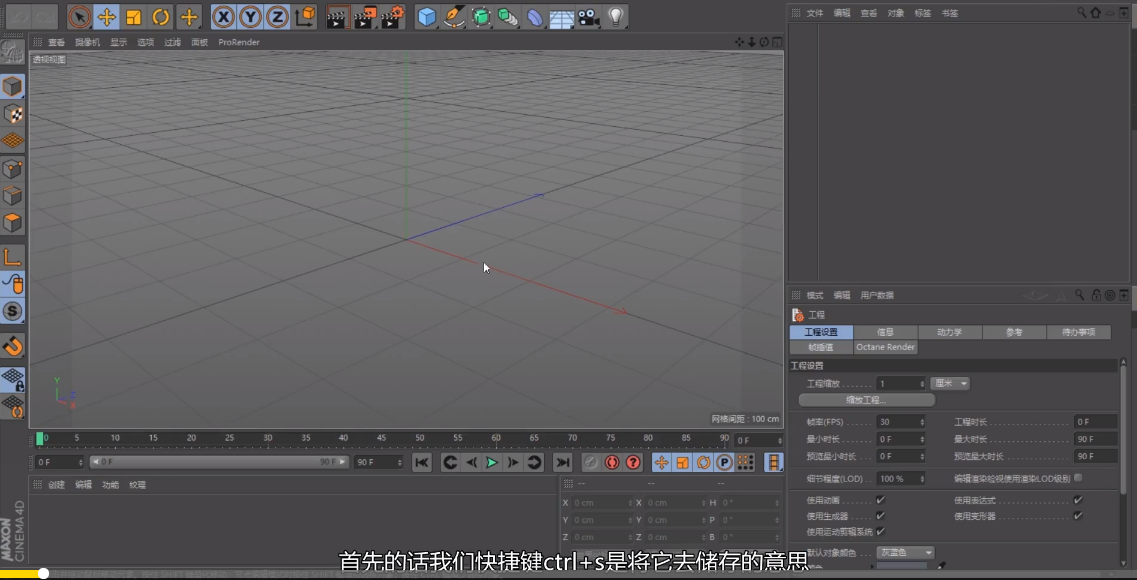Add a light object
This screenshot has height=580, width=1137.
pyautogui.click(x=615, y=16)
